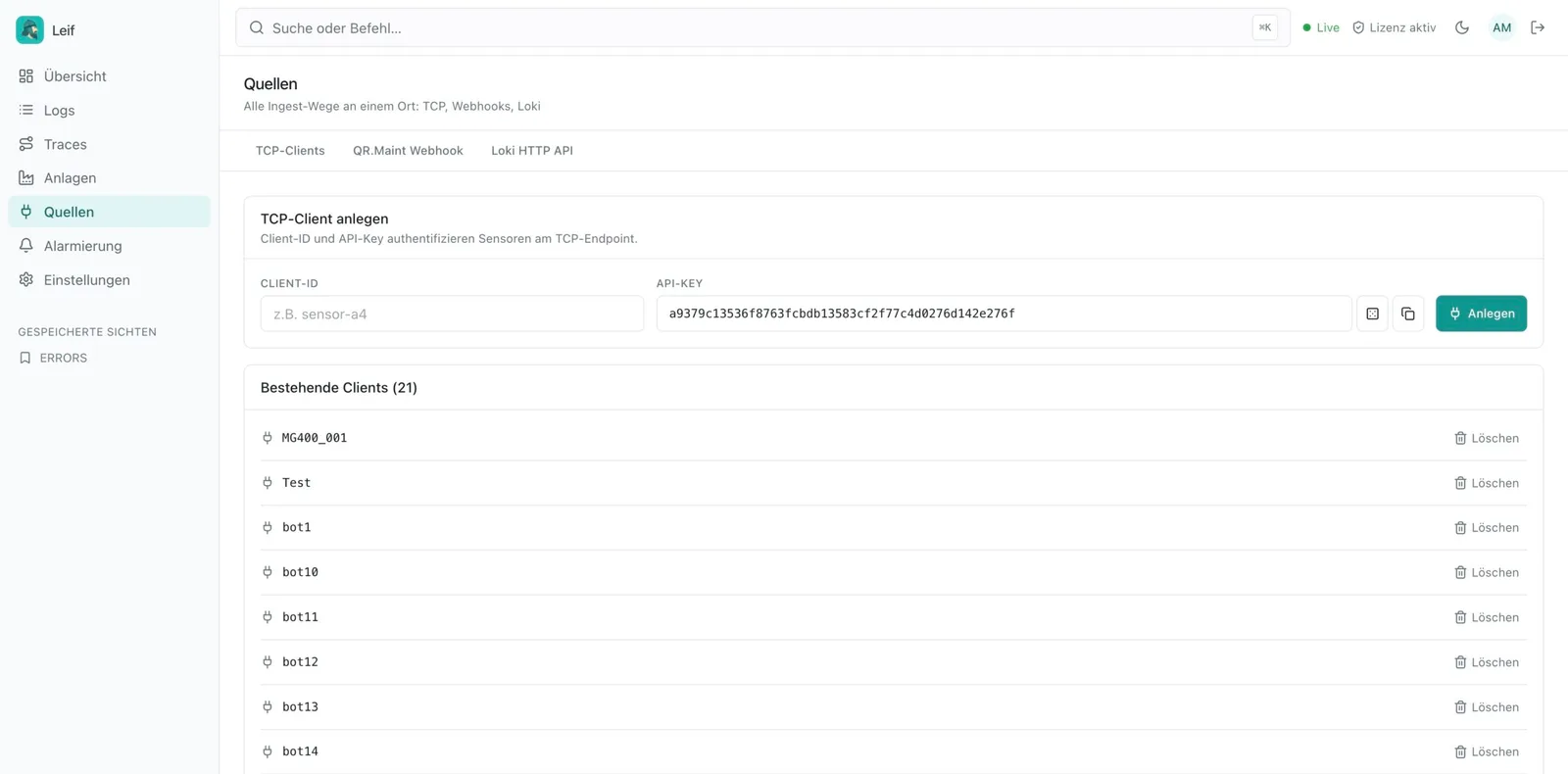Click the Bestehende Clients (21) heading
This screenshot has height=774, width=1568.
[x=339, y=388]
